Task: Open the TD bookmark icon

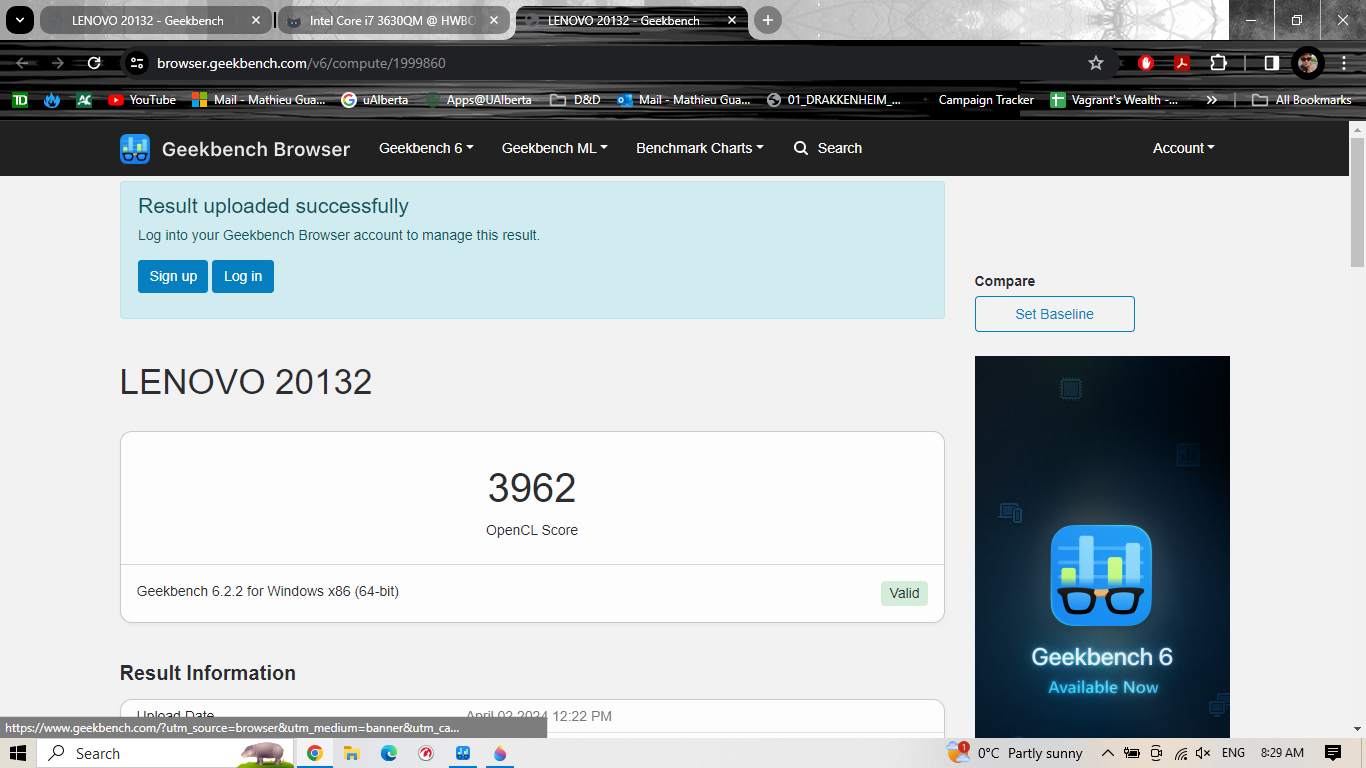Action: click(19, 100)
